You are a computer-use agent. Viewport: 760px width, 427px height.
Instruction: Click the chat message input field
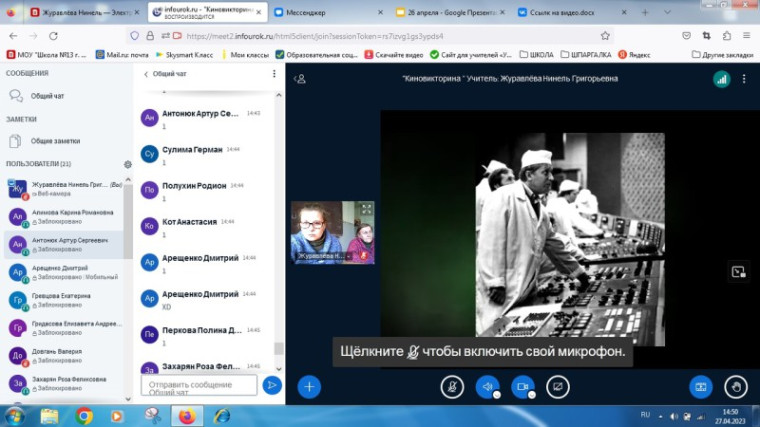(x=199, y=385)
